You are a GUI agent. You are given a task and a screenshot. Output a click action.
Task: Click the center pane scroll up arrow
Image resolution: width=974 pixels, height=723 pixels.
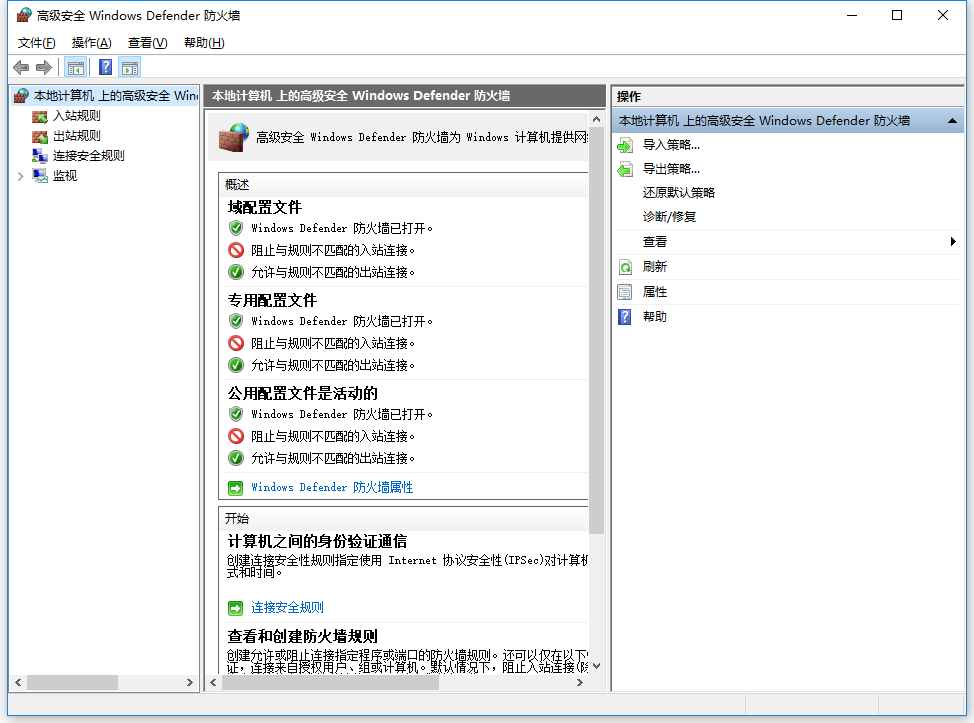(x=596, y=119)
